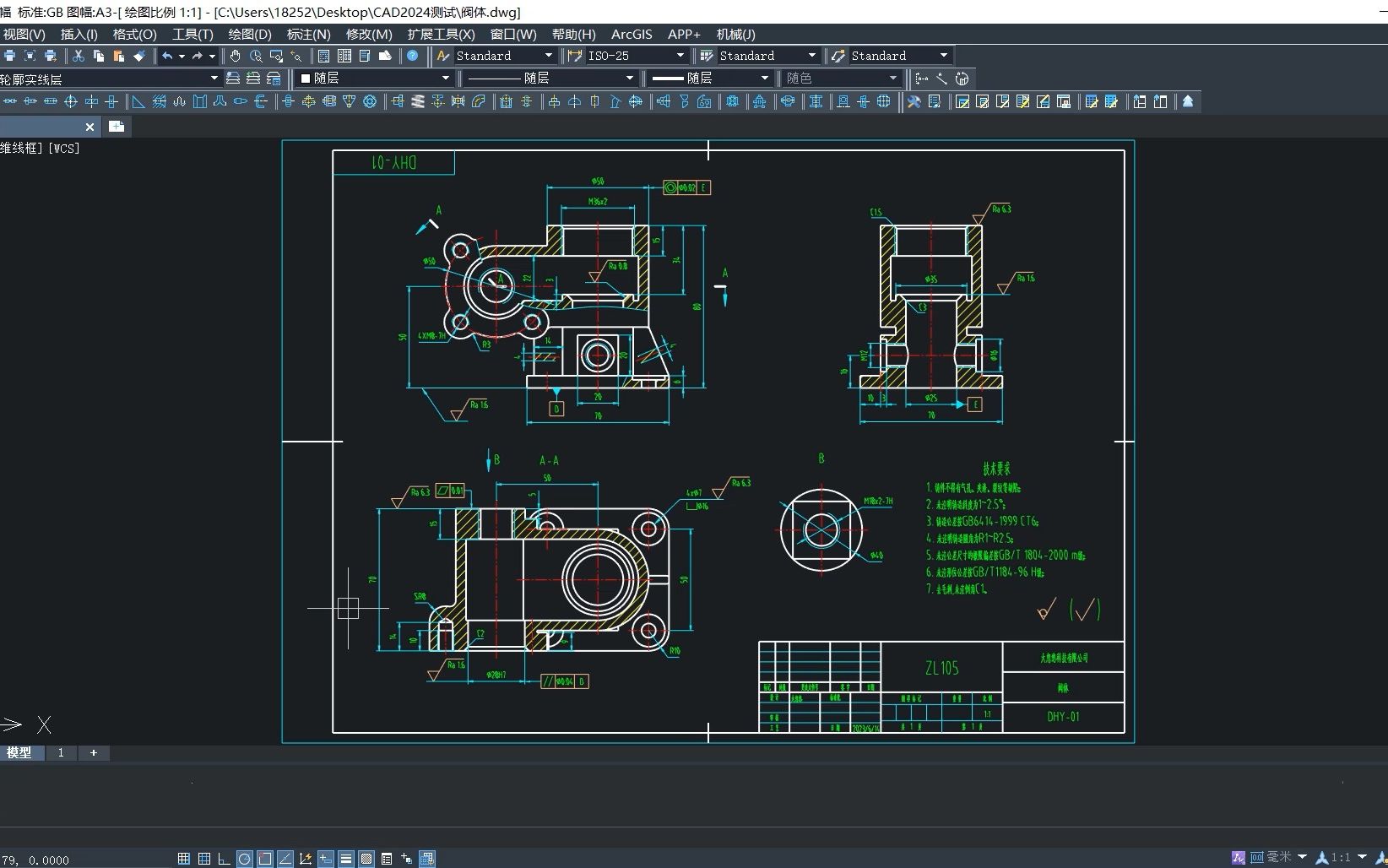Close the current drawing tab
The image size is (1388, 868).
tap(89, 127)
